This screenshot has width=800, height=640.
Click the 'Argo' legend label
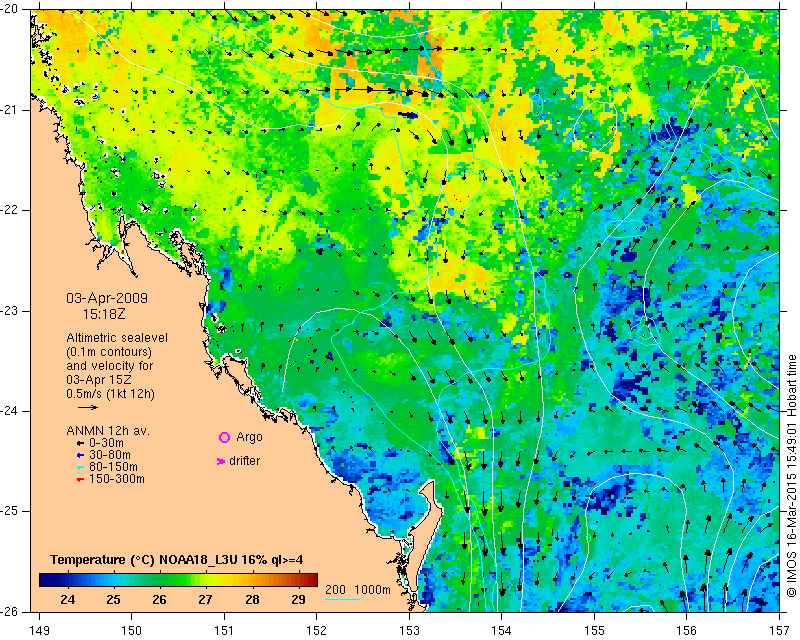249,437
